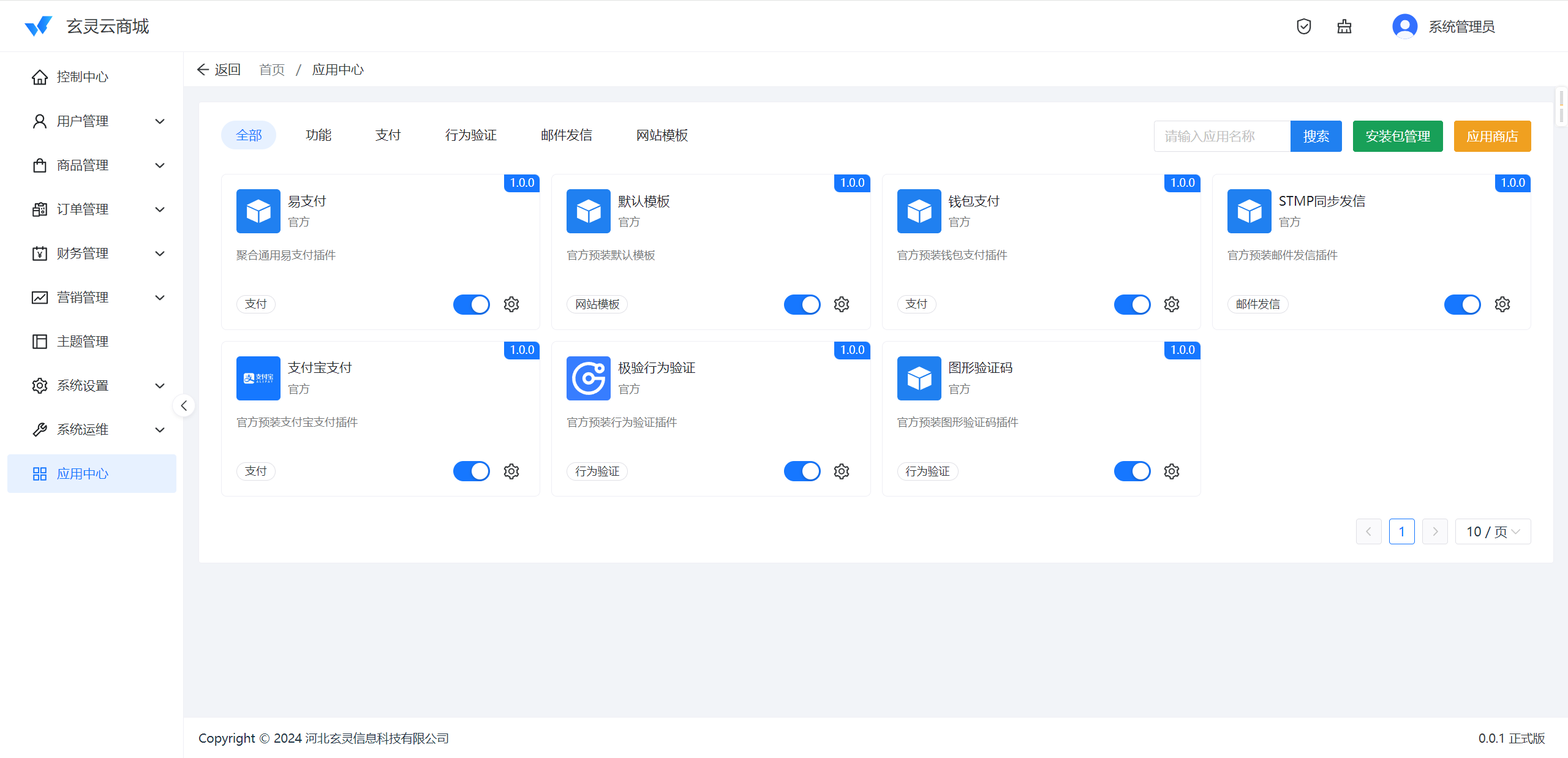
Task: Click the clear-cache broom icon in header
Action: pyautogui.click(x=1344, y=26)
